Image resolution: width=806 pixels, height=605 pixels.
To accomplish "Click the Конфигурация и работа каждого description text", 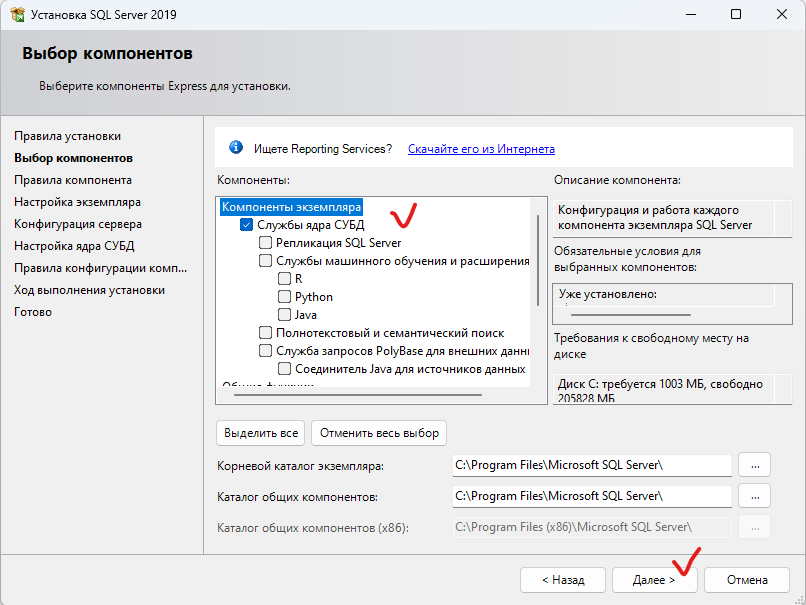I will 655,217.
